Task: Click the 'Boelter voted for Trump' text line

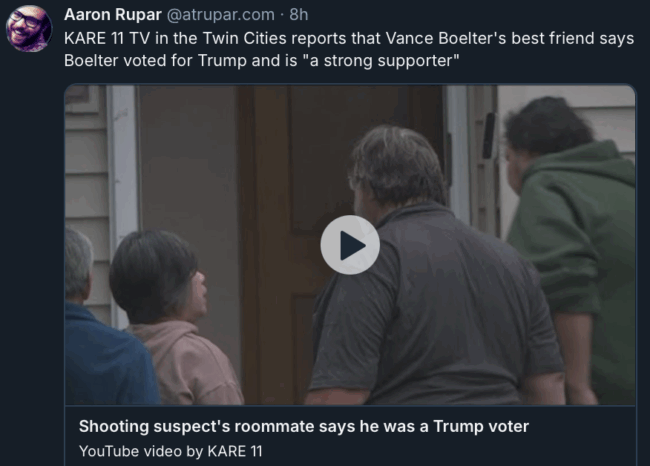Action: coord(262,61)
